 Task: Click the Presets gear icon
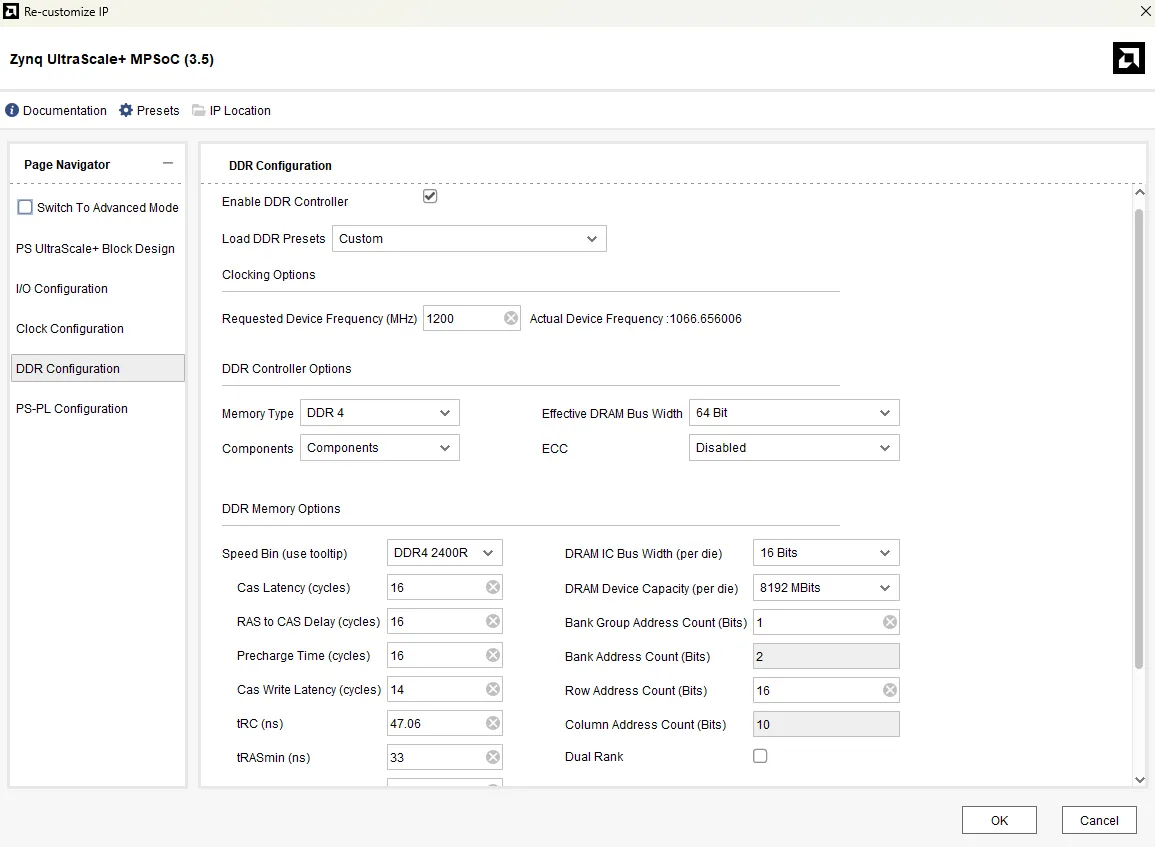(126, 110)
